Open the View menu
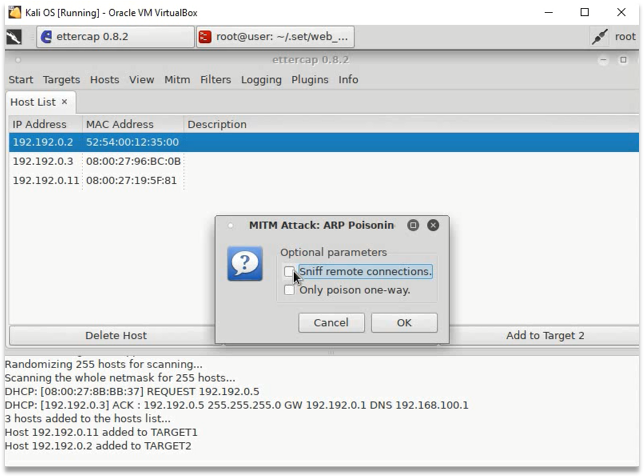Screen dimensions: 644x476 coord(142,79)
